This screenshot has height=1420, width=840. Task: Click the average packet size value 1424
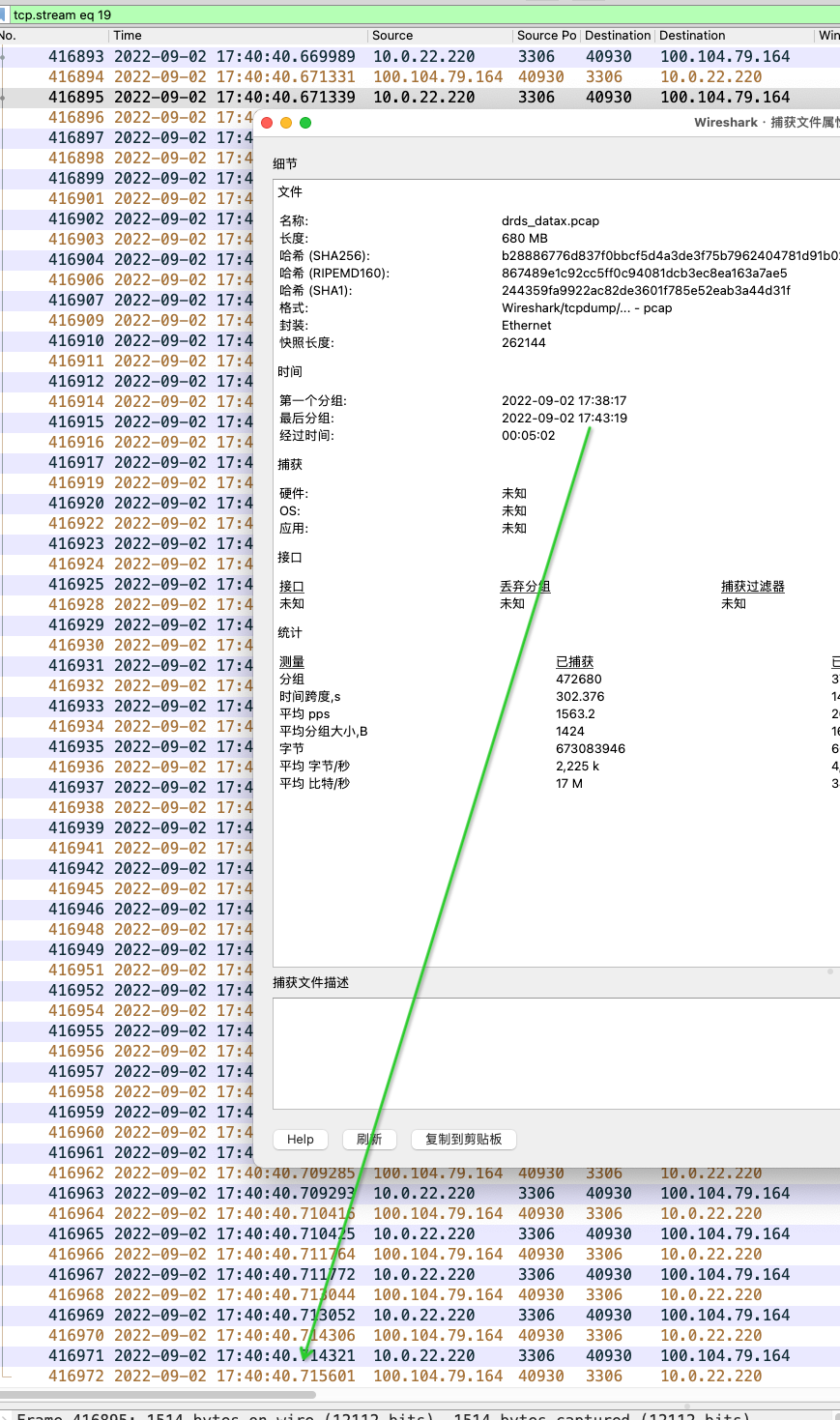[570, 732]
